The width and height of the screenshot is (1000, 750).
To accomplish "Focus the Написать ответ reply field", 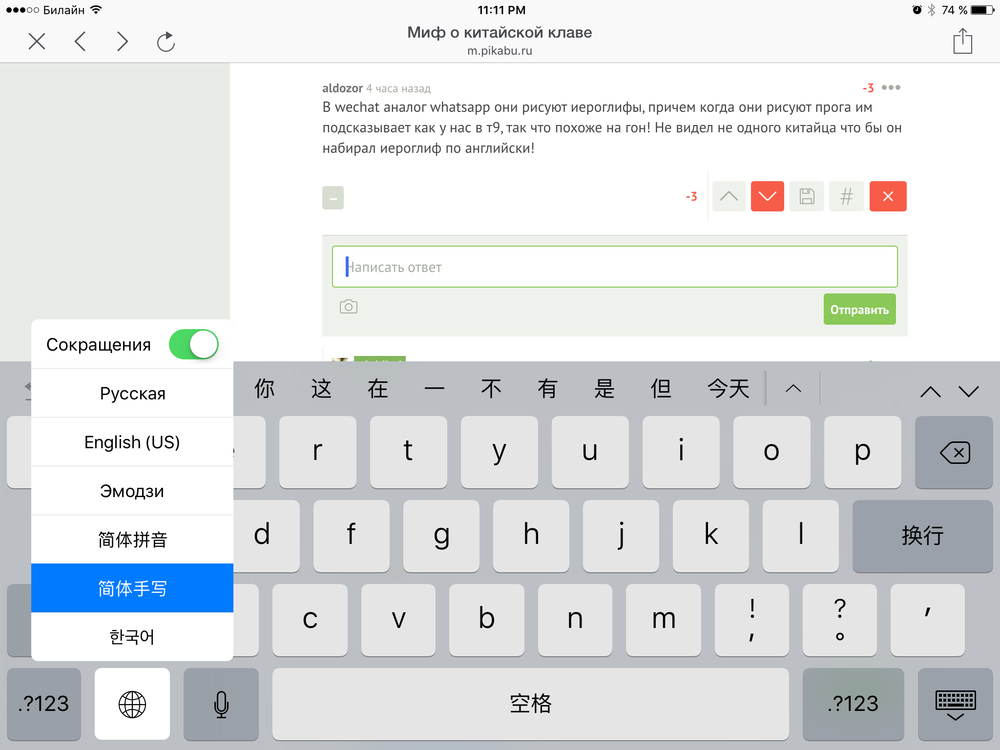I will 614,267.
